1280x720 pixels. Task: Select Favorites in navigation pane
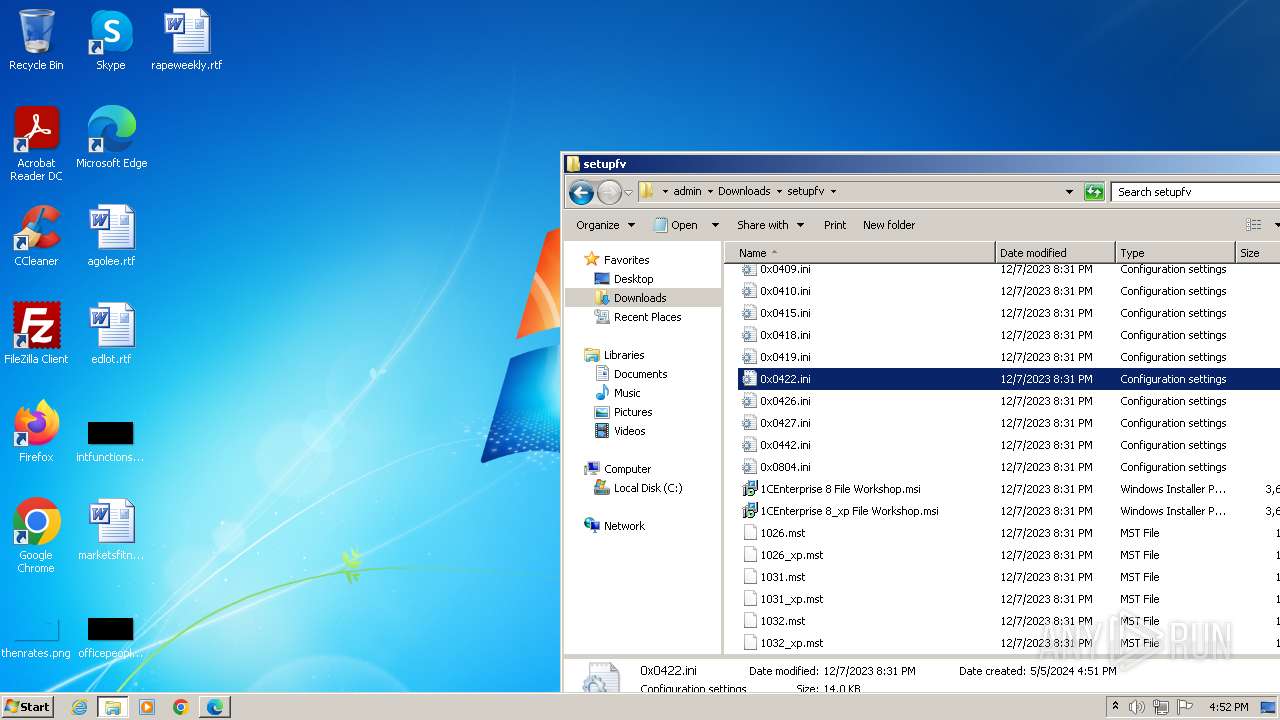(626, 260)
